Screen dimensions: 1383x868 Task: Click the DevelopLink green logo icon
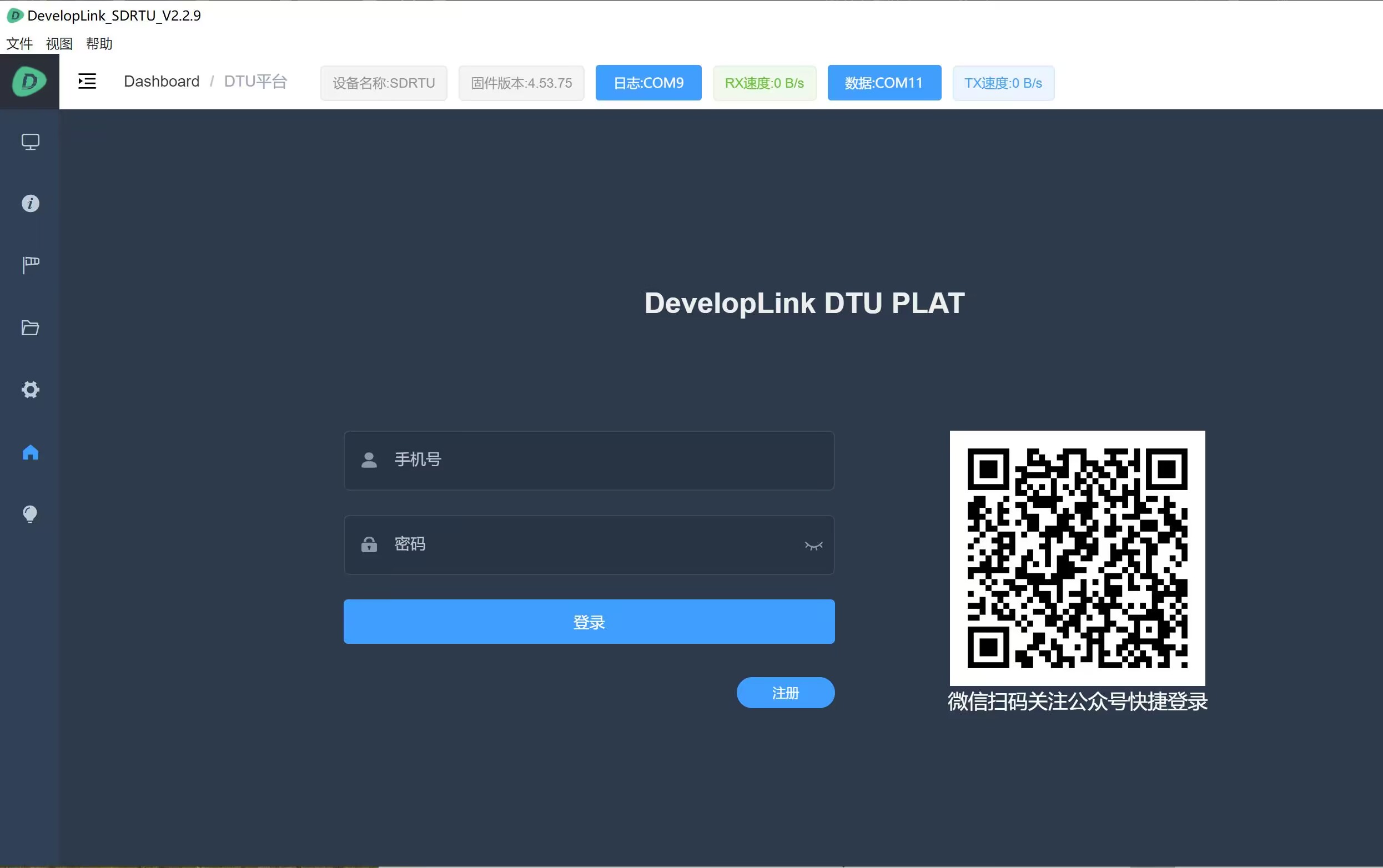coord(29,82)
